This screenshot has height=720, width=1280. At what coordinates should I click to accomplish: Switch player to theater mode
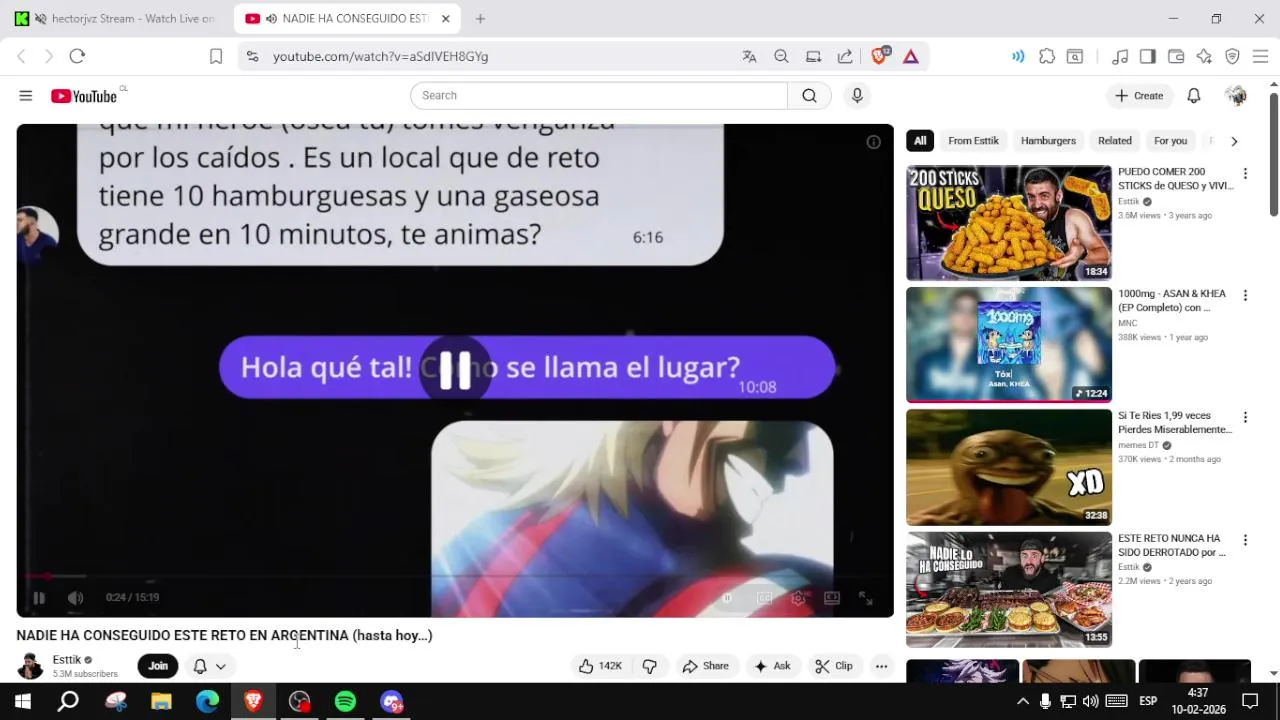pos(832,598)
